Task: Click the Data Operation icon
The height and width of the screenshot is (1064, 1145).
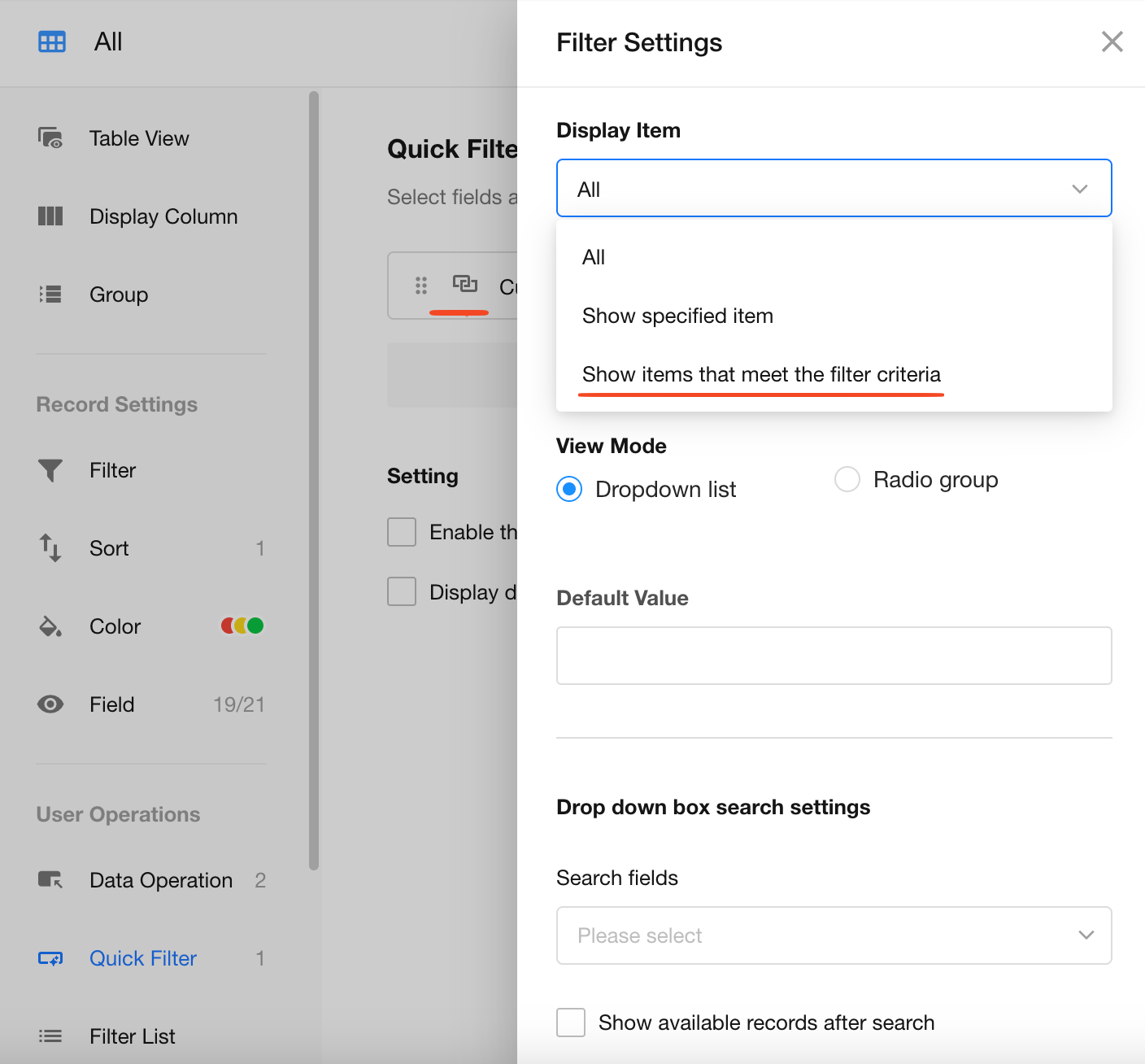Action: 50,880
